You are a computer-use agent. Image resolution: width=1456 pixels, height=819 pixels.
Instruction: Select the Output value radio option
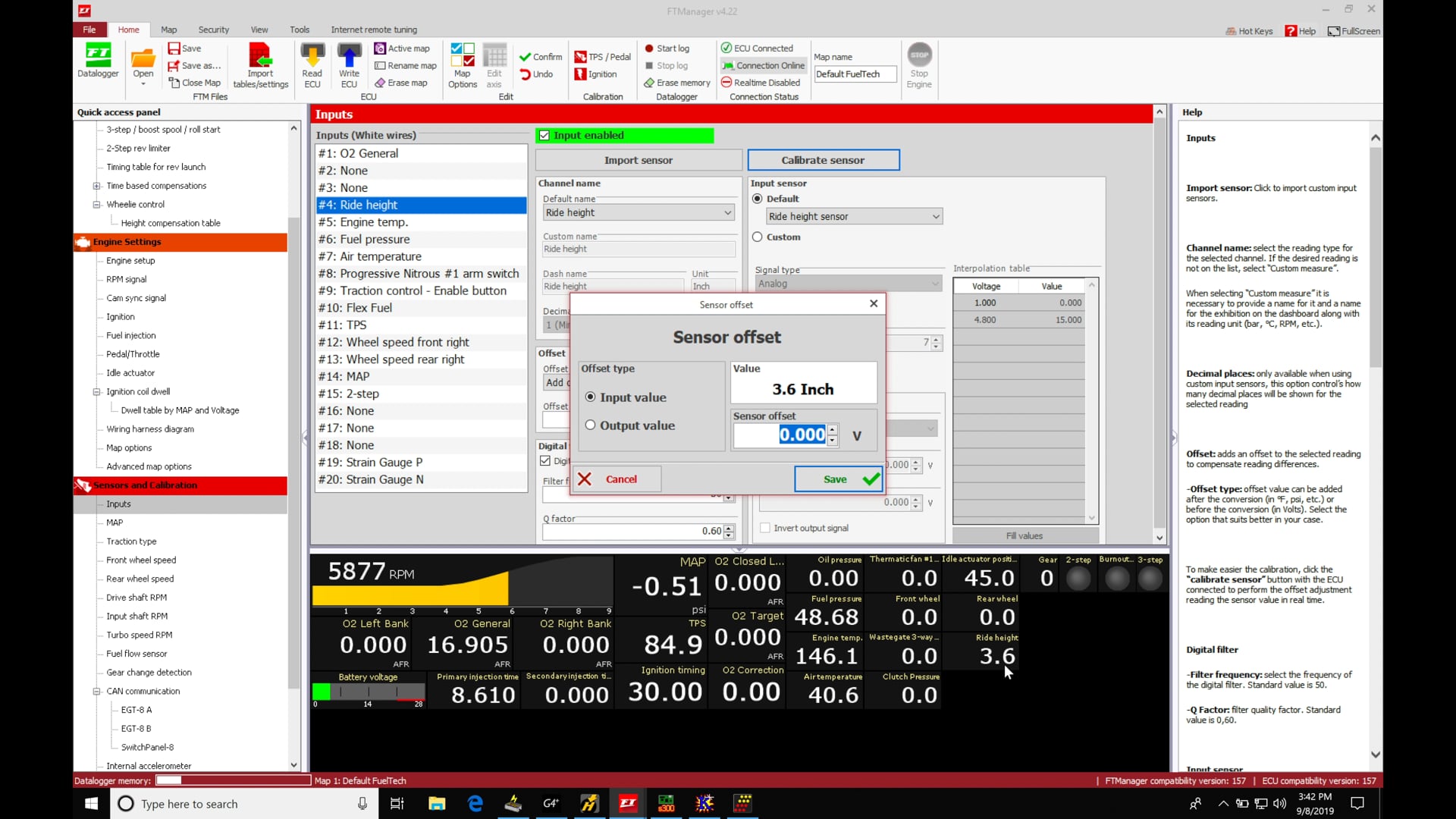(x=590, y=425)
